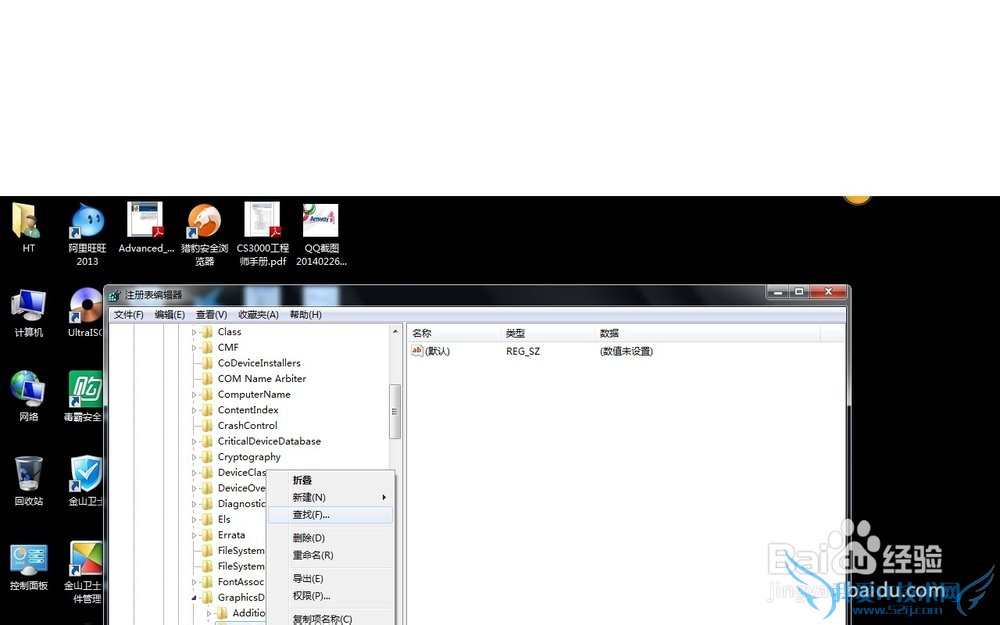Choose 折叠 in the context menu

tap(330, 480)
